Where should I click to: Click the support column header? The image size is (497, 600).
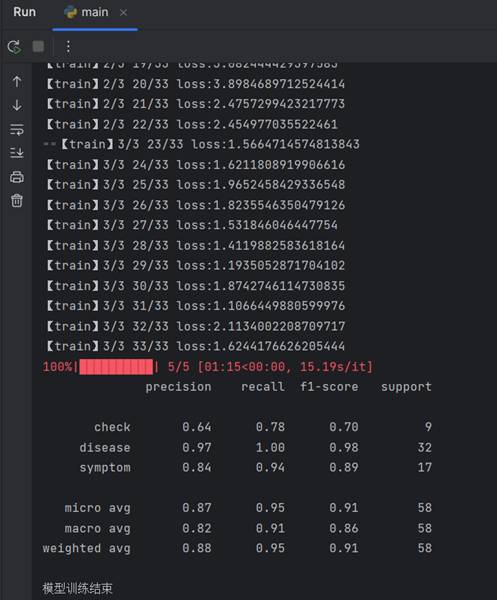pos(406,387)
